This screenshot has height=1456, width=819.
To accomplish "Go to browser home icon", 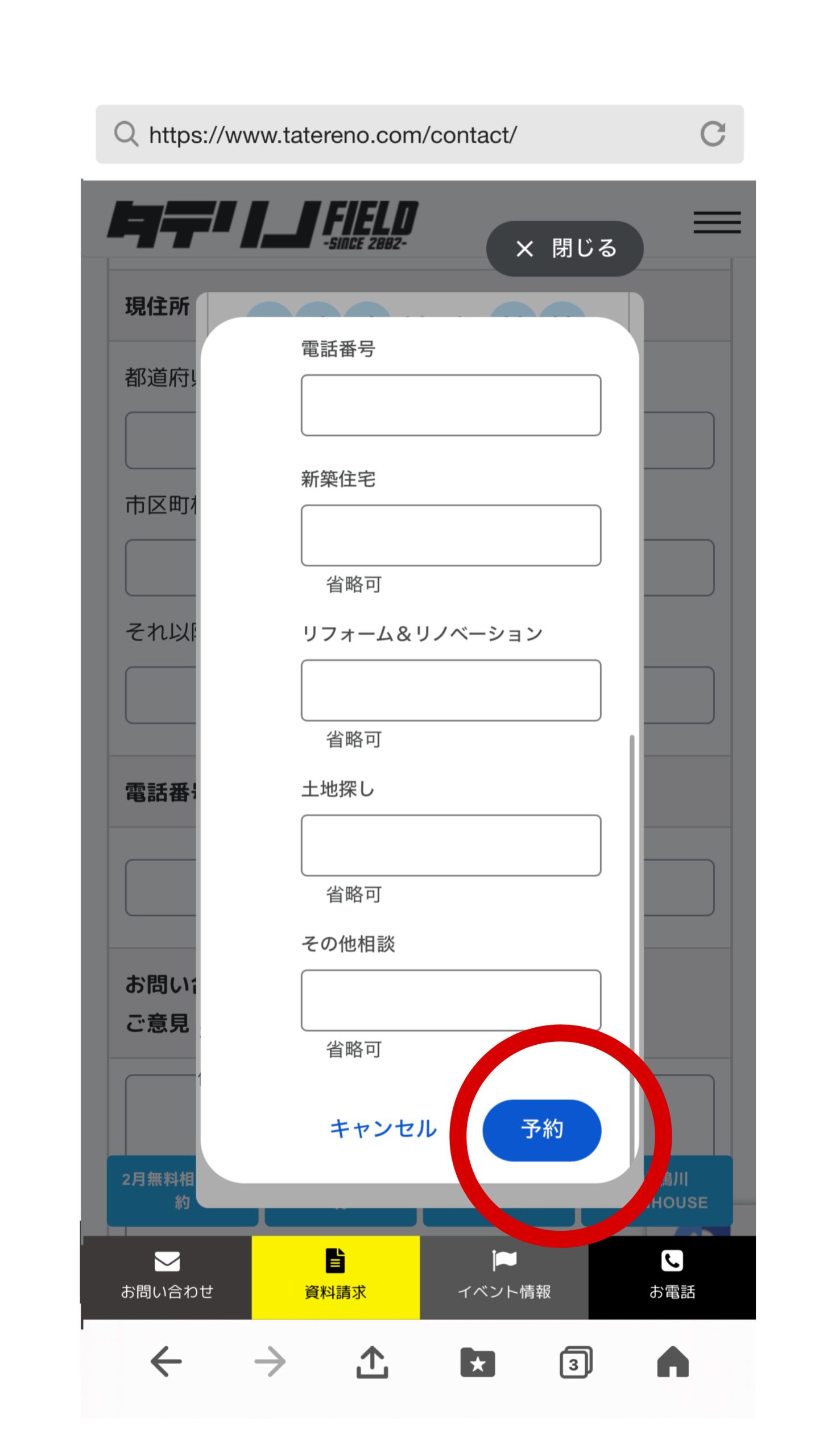I will [x=673, y=1362].
